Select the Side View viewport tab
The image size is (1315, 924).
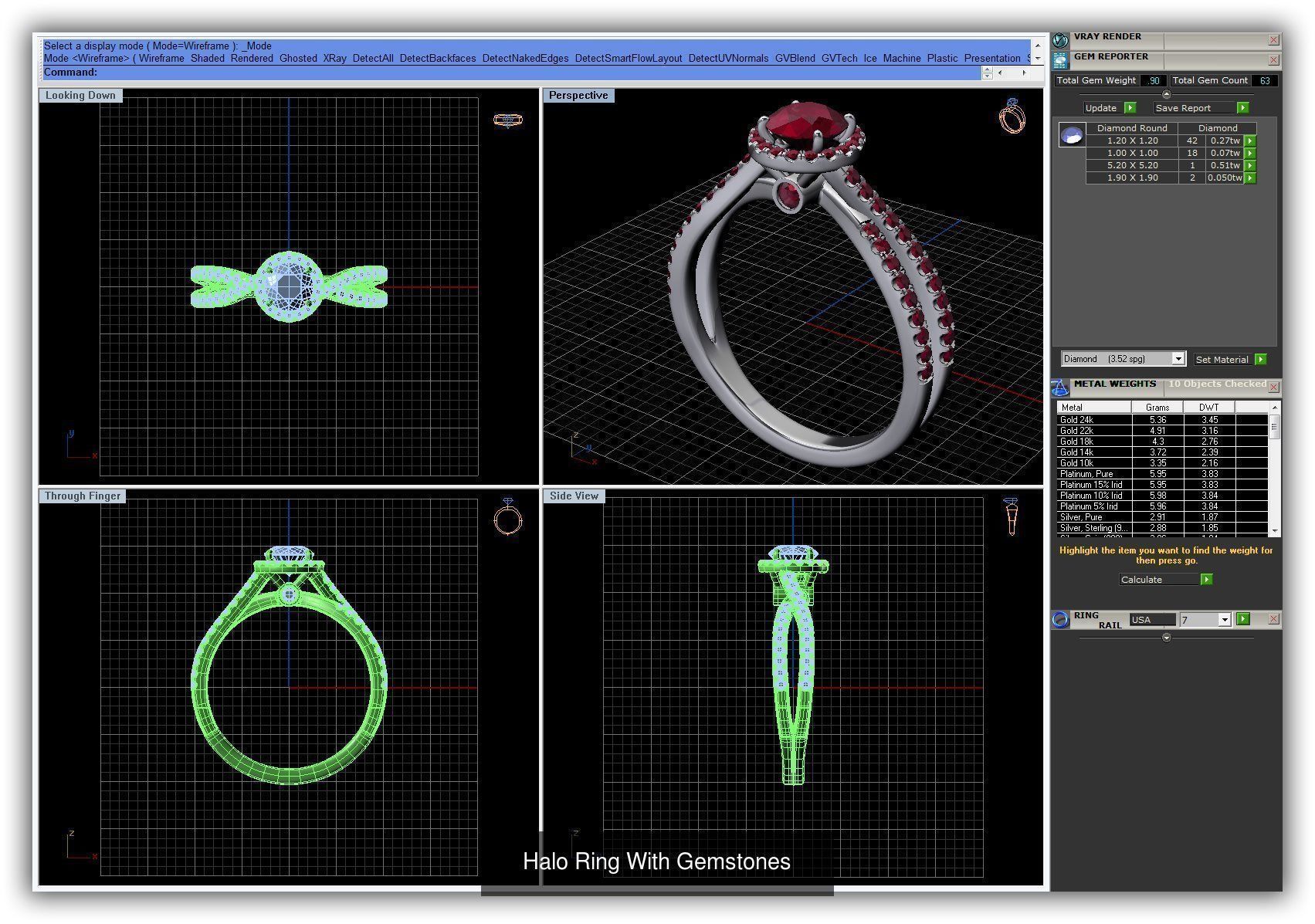click(574, 496)
